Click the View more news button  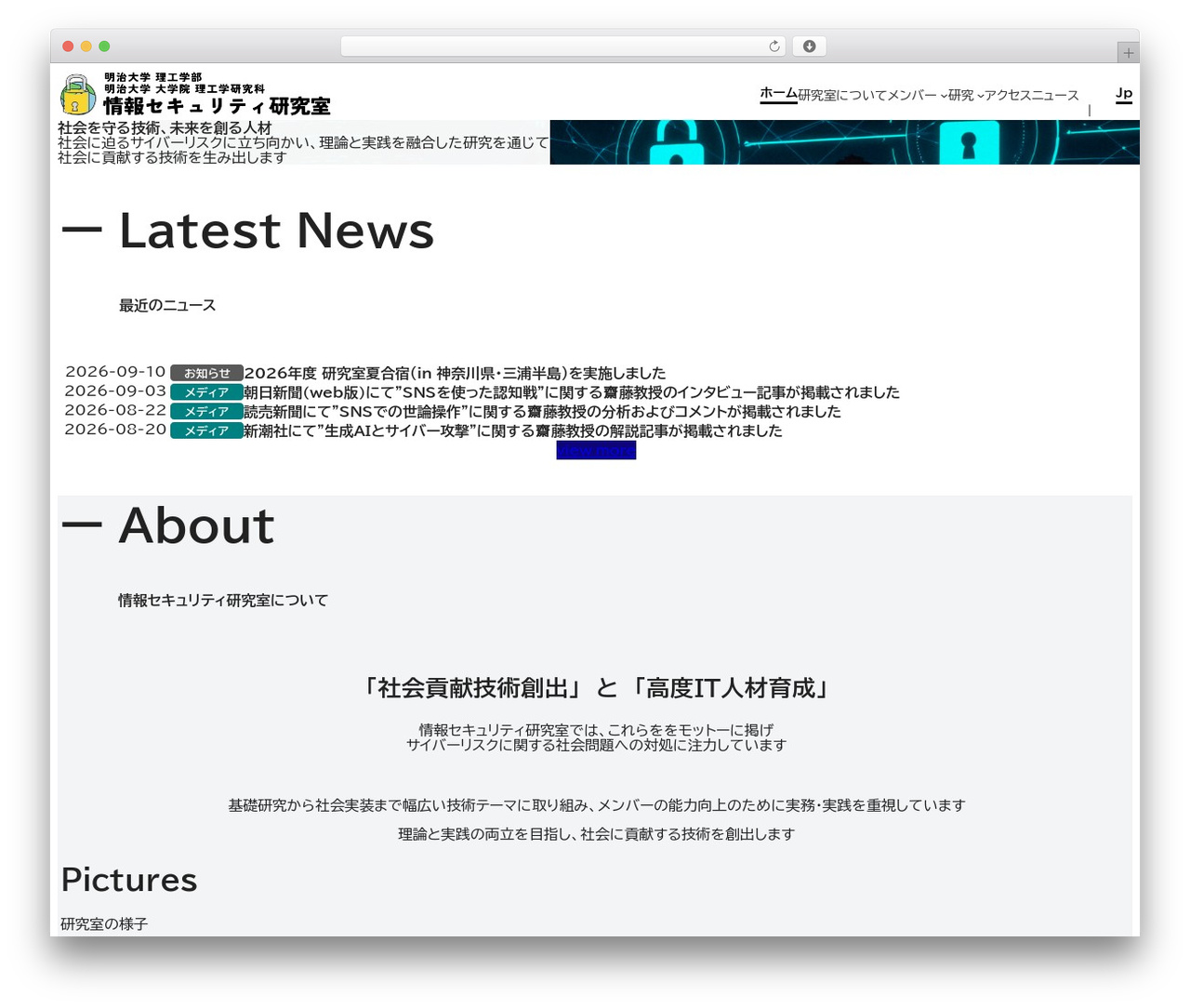coord(596,450)
